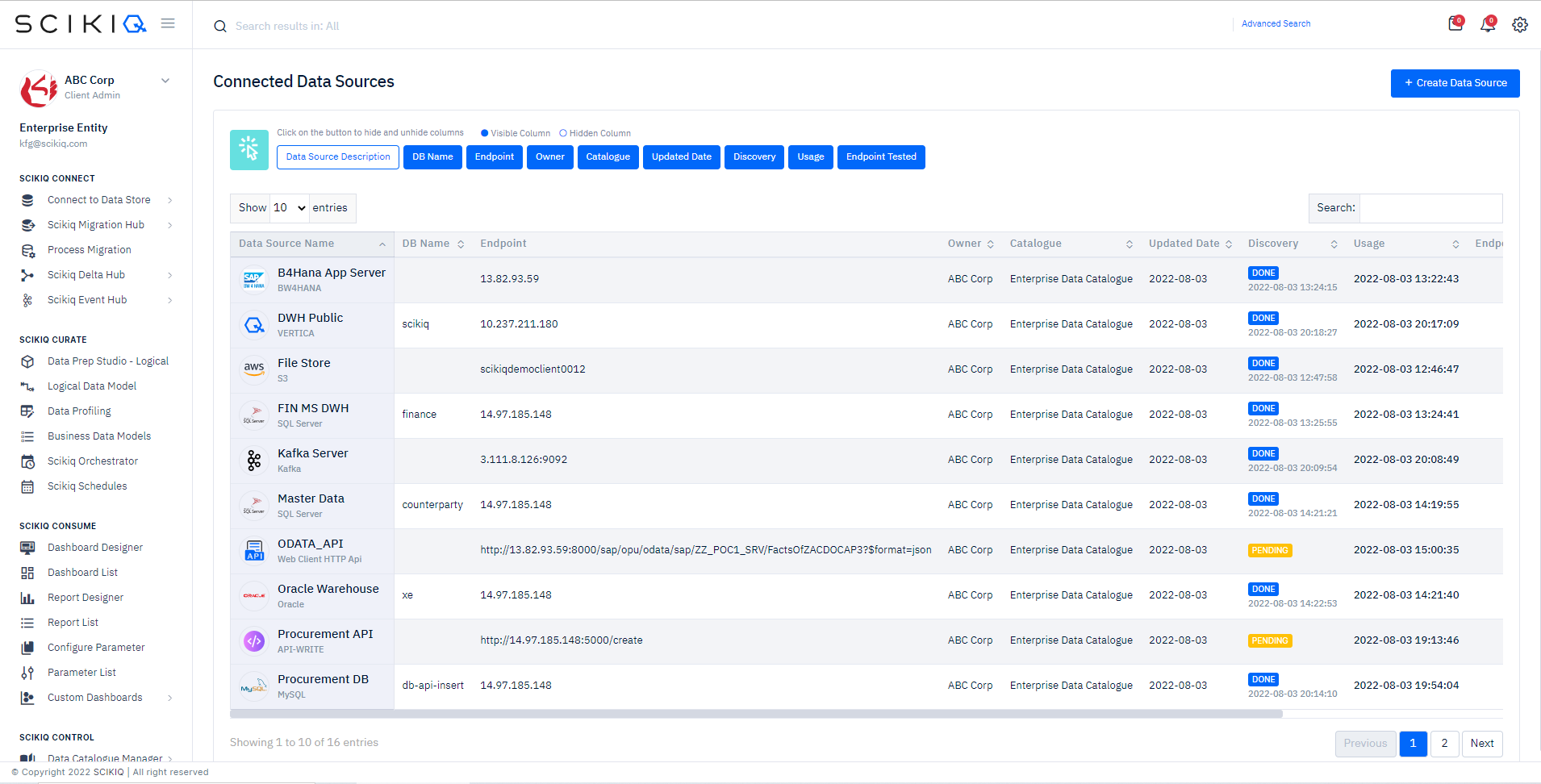Open the Advanced Search link

[x=1276, y=23]
